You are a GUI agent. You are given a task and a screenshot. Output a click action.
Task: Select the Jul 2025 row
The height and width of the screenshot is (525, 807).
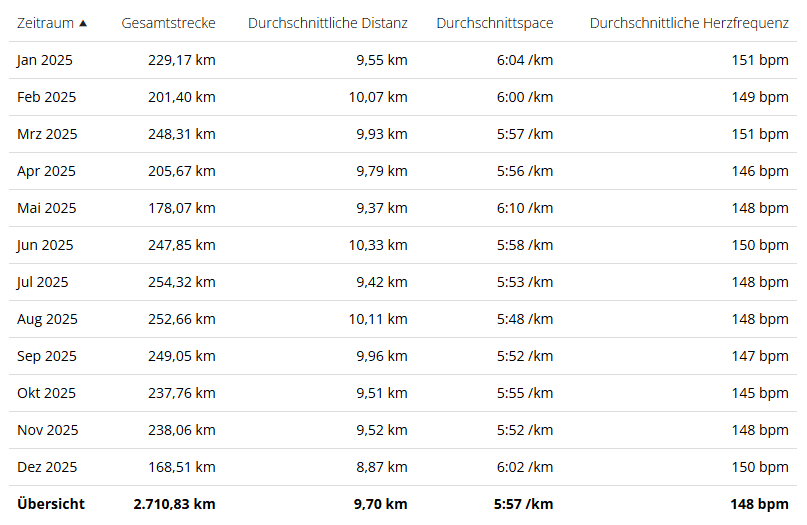point(43,282)
